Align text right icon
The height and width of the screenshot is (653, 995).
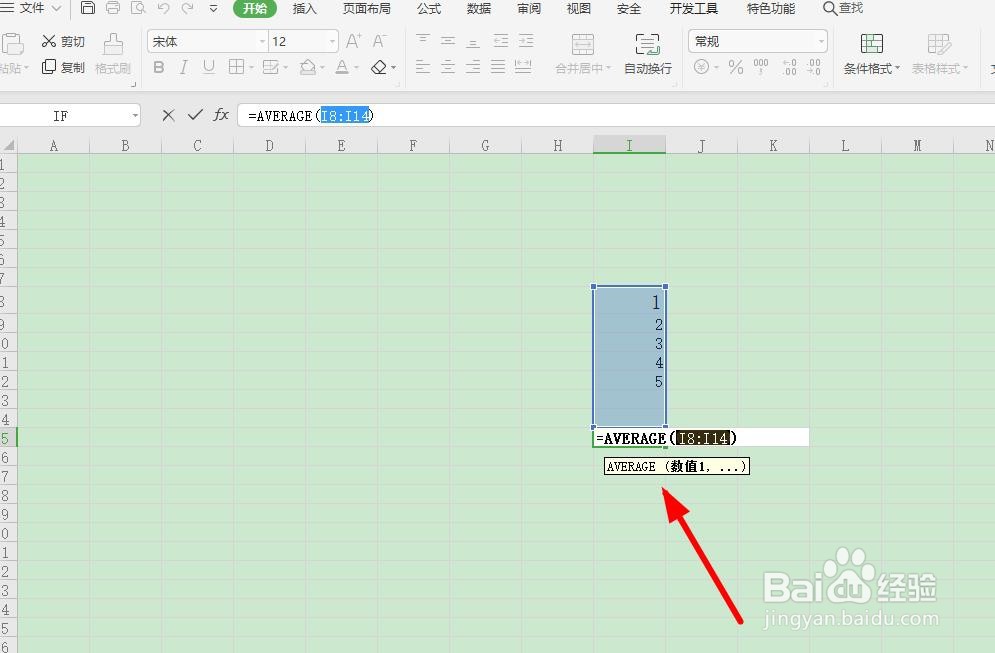pos(473,67)
